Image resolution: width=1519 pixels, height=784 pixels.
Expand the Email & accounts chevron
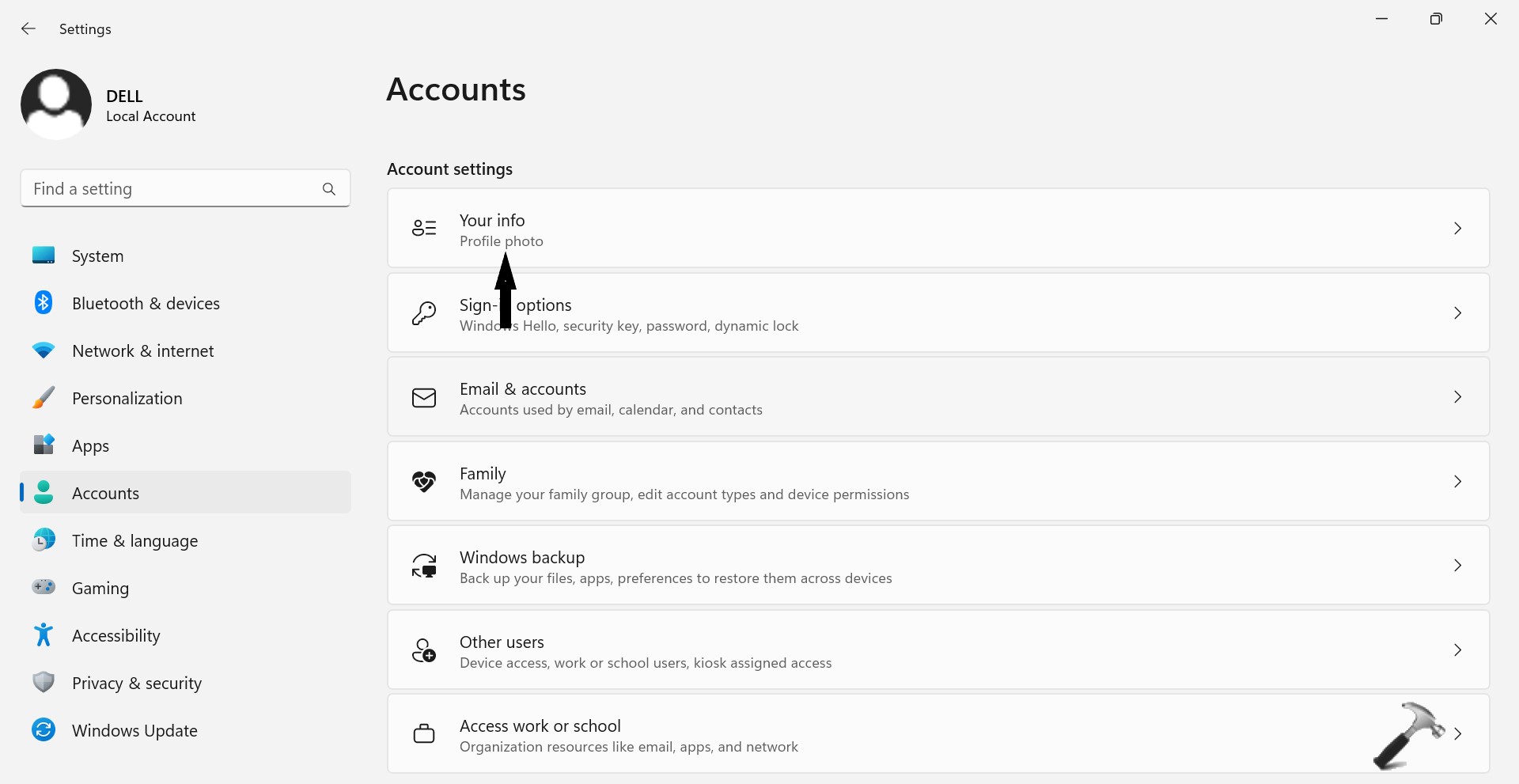pyautogui.click(x=1457, y=397)
